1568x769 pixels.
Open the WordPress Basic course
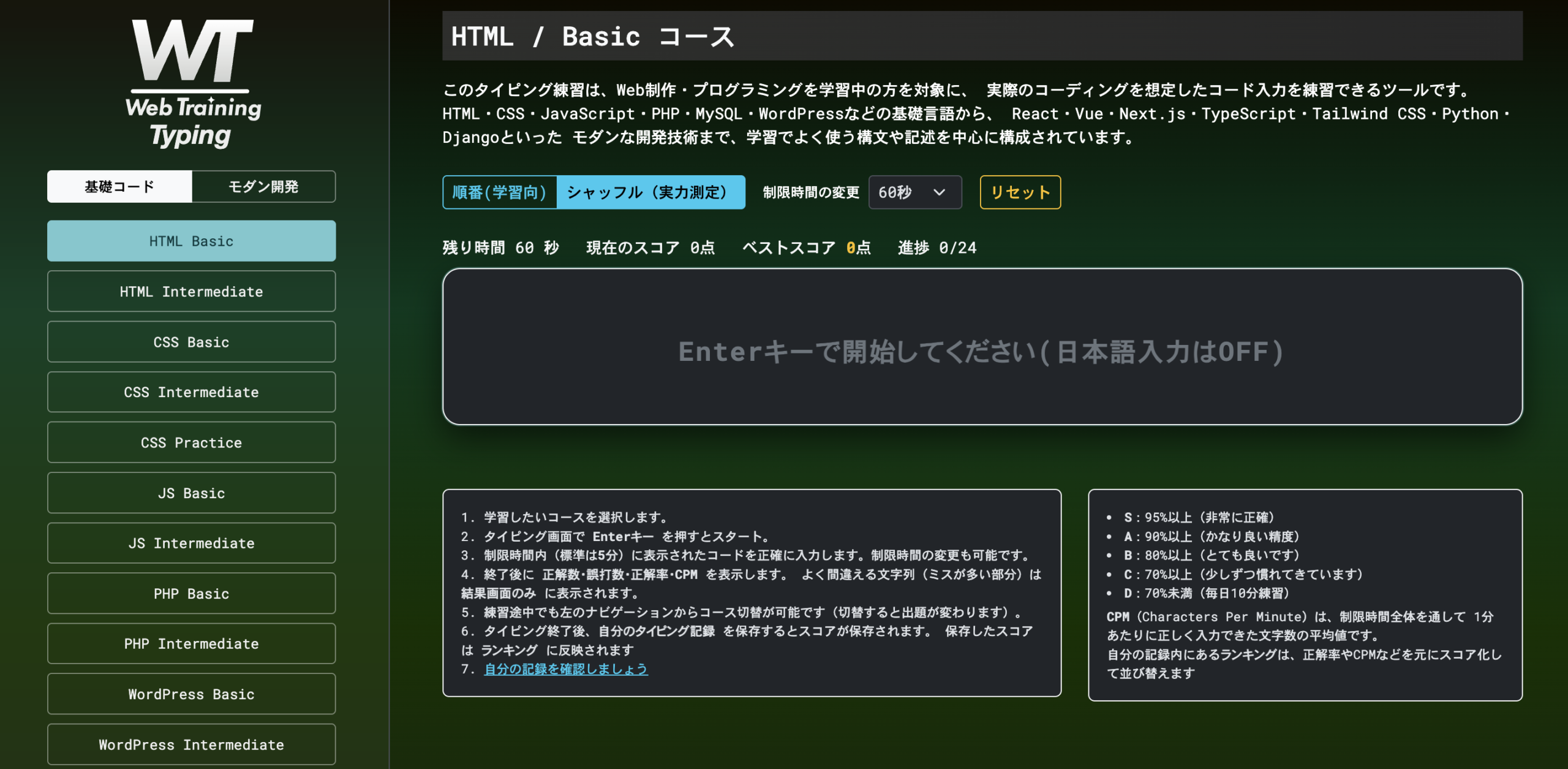click(x=191, y=694)
